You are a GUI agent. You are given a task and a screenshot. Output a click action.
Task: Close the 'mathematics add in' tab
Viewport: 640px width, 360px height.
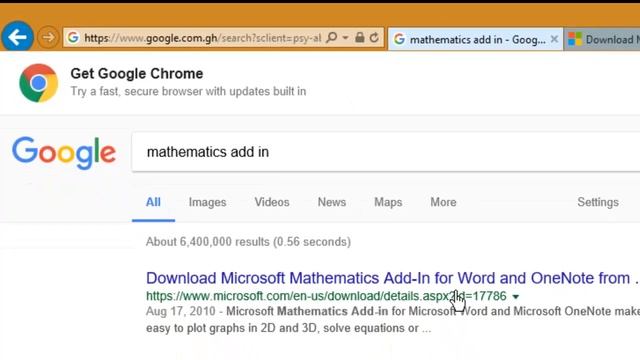(554, 39)
